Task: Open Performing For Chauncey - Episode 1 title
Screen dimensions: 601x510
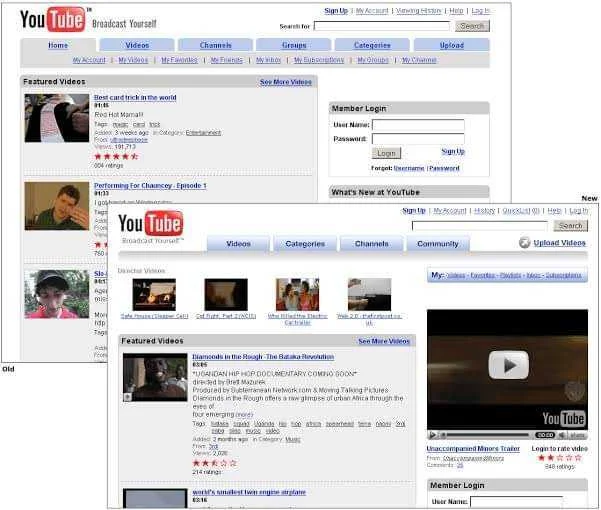Action: (150, 185)
